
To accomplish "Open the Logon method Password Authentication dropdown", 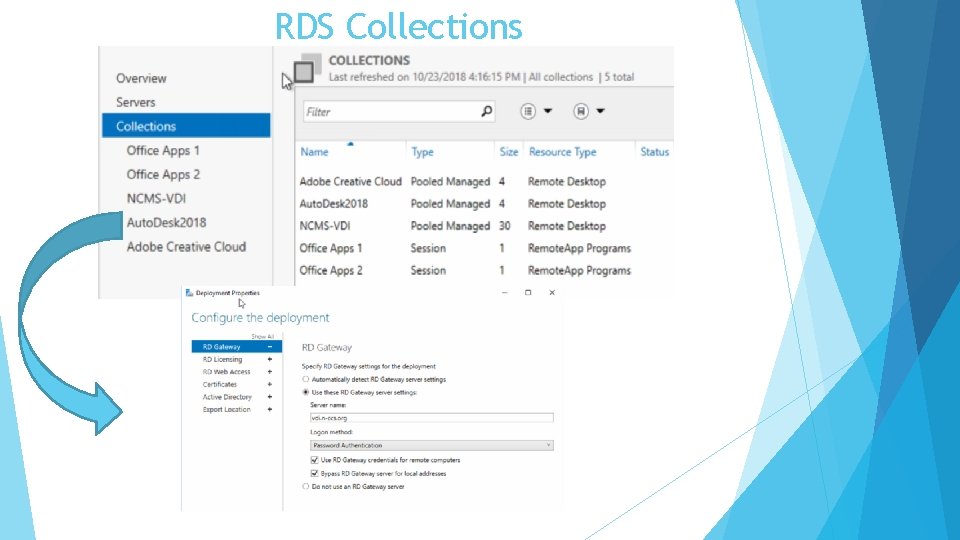I will tap(432, 445).
